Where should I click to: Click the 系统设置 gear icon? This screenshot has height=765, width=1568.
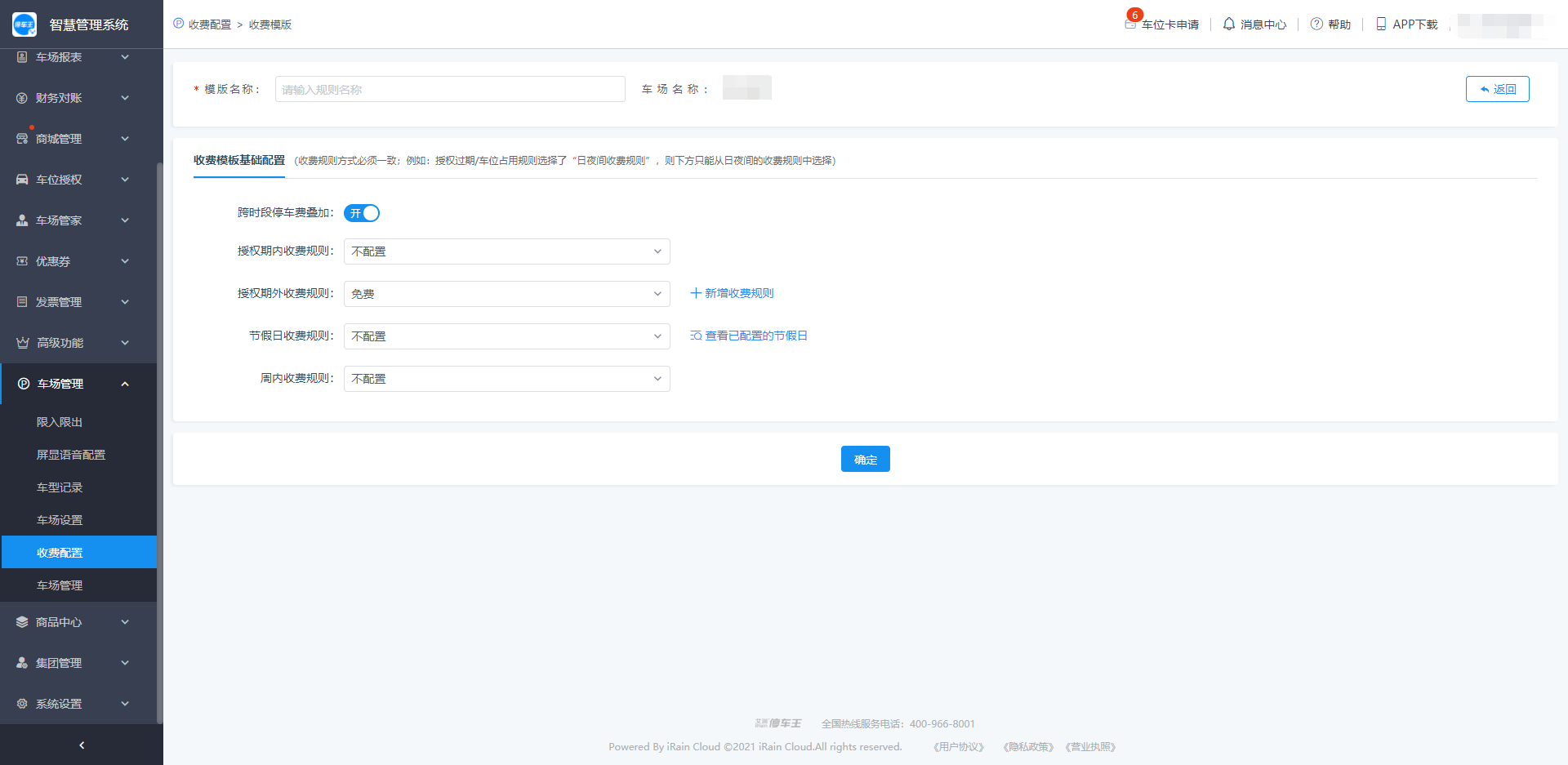22,704
